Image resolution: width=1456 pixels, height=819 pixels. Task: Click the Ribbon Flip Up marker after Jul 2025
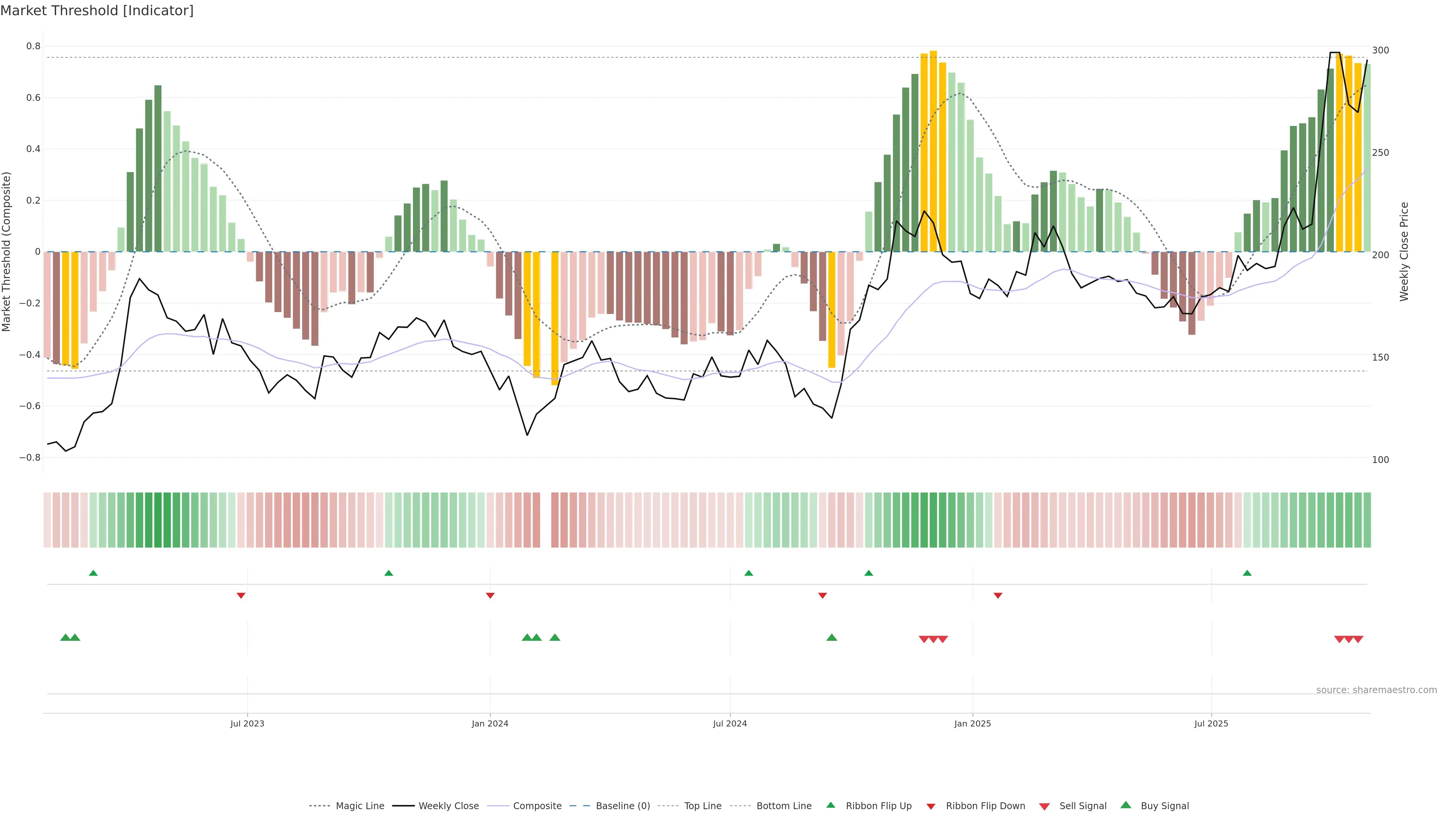click(x=1247, y=573)
